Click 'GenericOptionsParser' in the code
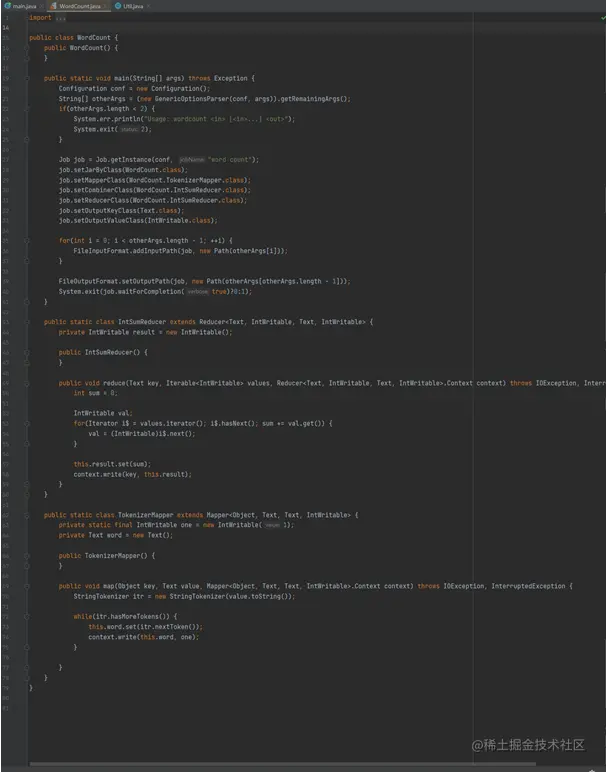Screen dimensions: 606x773 [x=192, y=99]
